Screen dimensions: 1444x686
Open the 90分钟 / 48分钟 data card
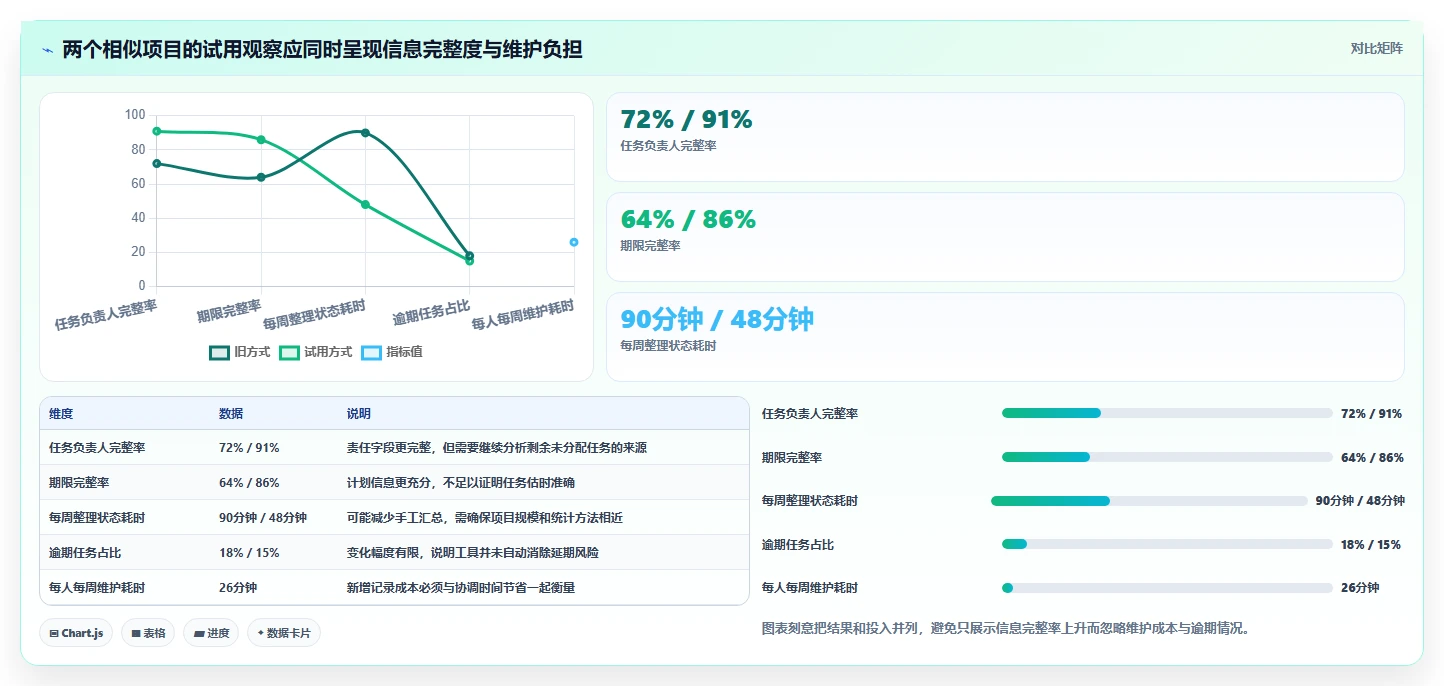click(x=1005, y=337)
